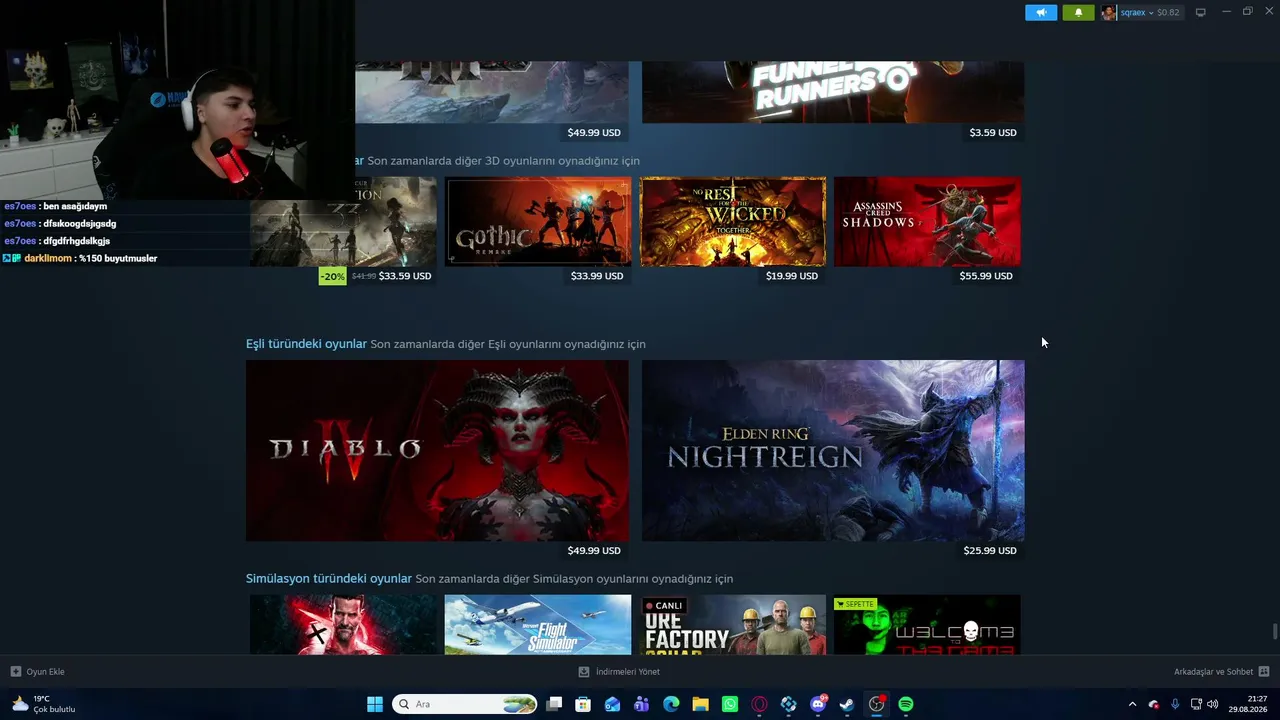Viewport: 1280px width, 720px height.
Task: Open the Funnel Runners game capsule
Action: point(833,92)
